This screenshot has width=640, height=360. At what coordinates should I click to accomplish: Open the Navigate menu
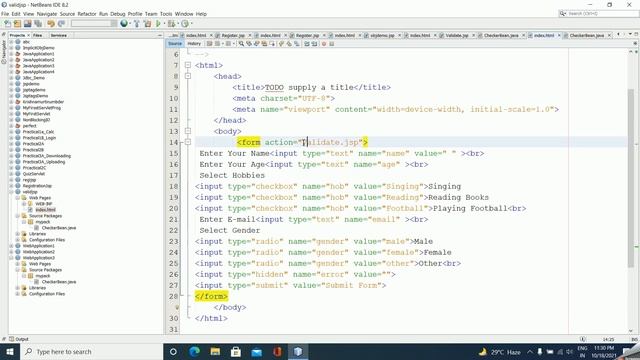coord(47,14)
